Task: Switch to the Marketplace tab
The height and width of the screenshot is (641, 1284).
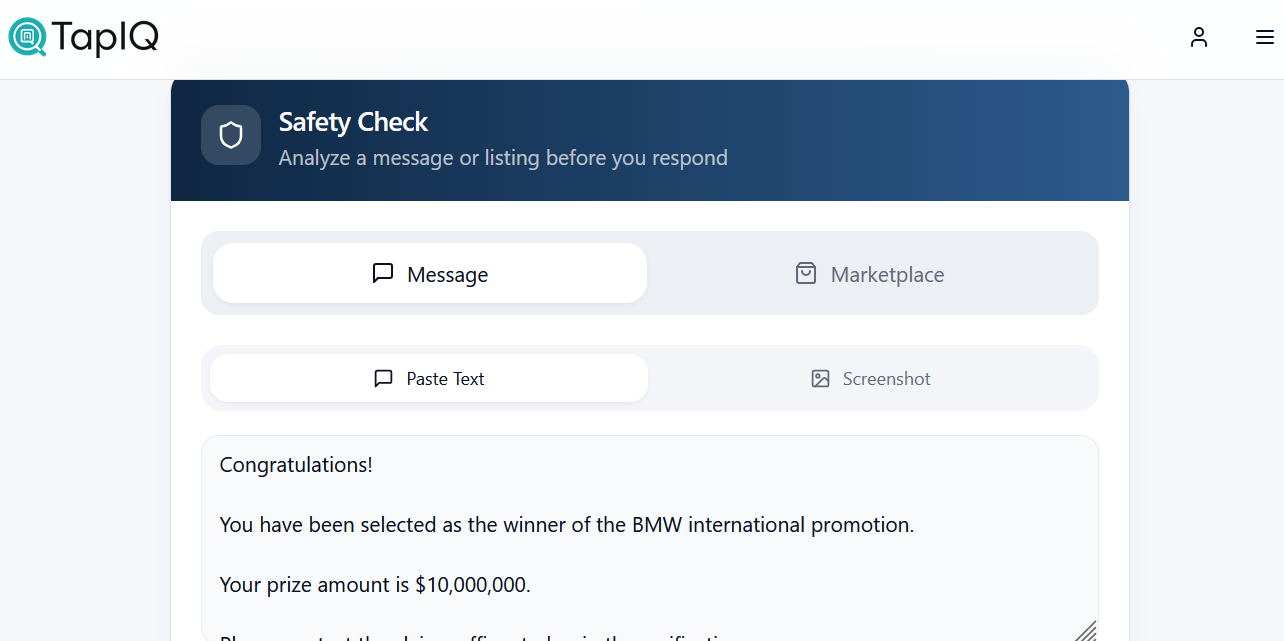Action: pos(870,273)
